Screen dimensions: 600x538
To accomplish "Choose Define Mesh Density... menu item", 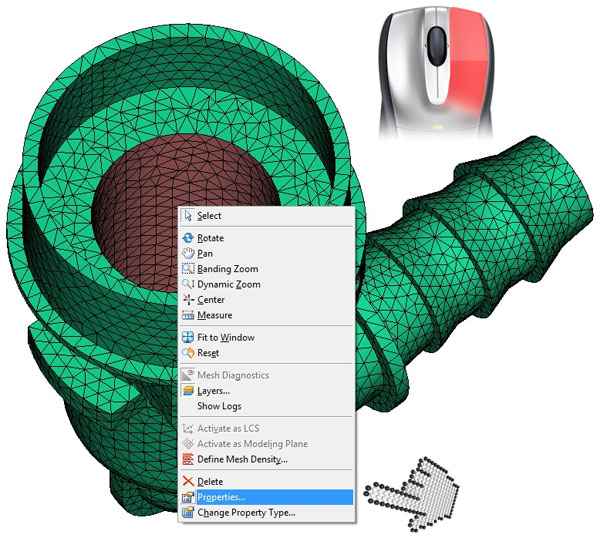I will (242, 460).
